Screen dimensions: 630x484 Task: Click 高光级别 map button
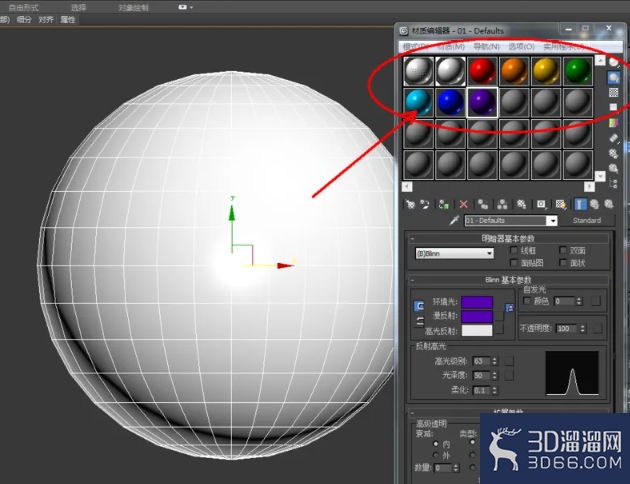509,361
